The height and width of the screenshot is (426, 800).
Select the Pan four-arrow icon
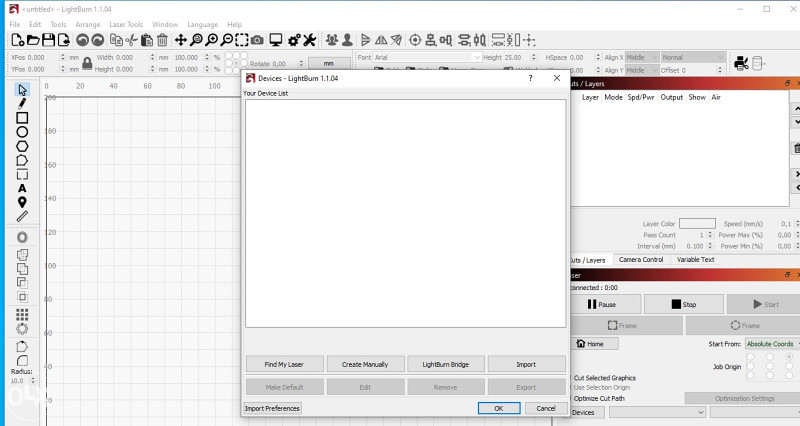point(181,40)
